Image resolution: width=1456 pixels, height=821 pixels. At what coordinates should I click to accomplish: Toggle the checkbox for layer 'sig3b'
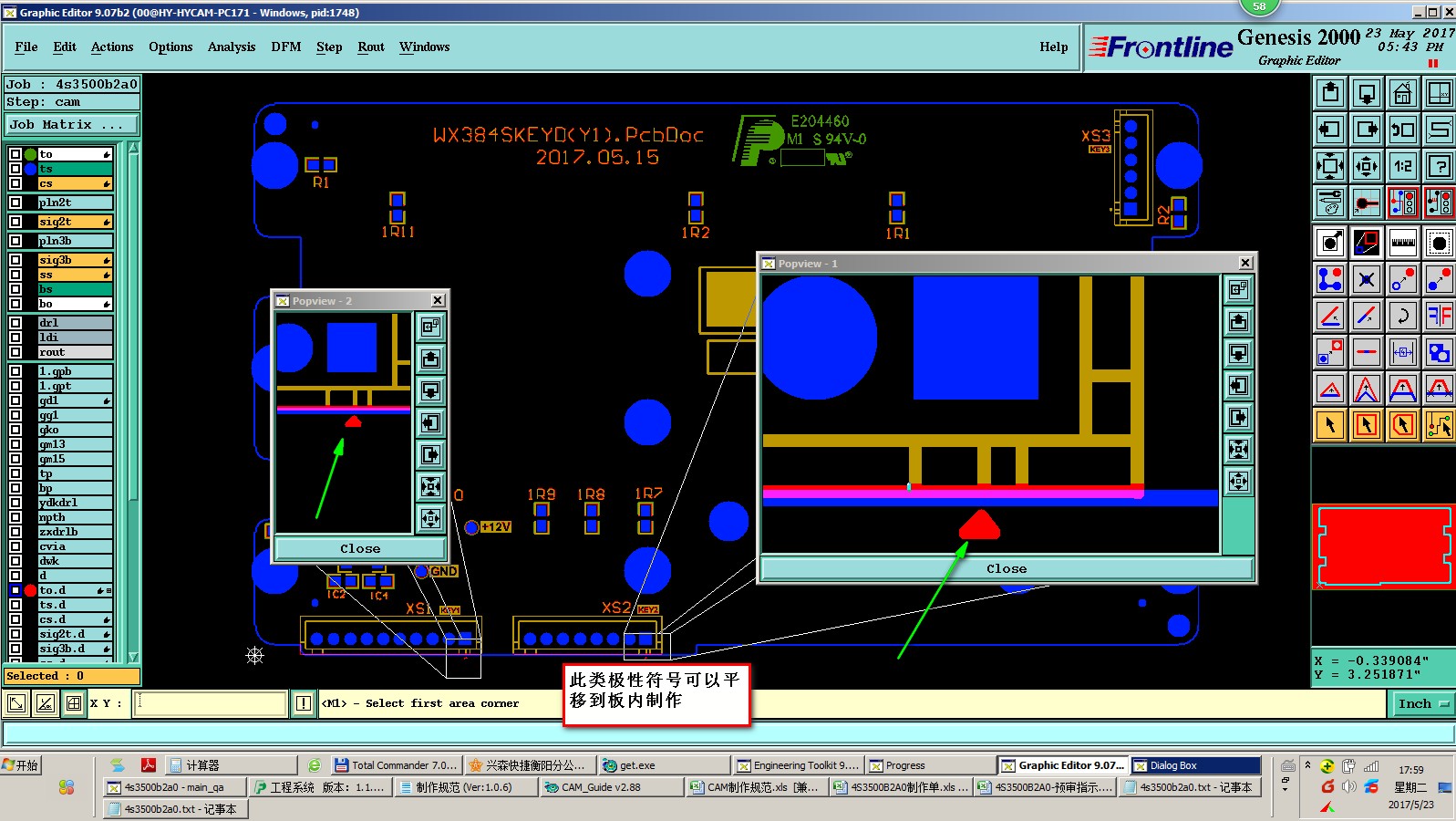pyautogui.click(x=15, y=260)
